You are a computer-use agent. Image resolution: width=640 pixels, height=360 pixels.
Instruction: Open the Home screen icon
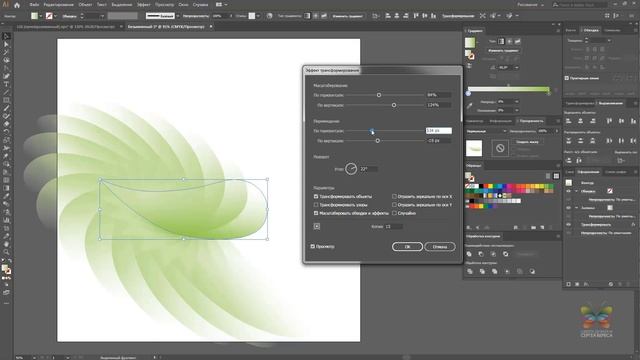tap(17, 5)
